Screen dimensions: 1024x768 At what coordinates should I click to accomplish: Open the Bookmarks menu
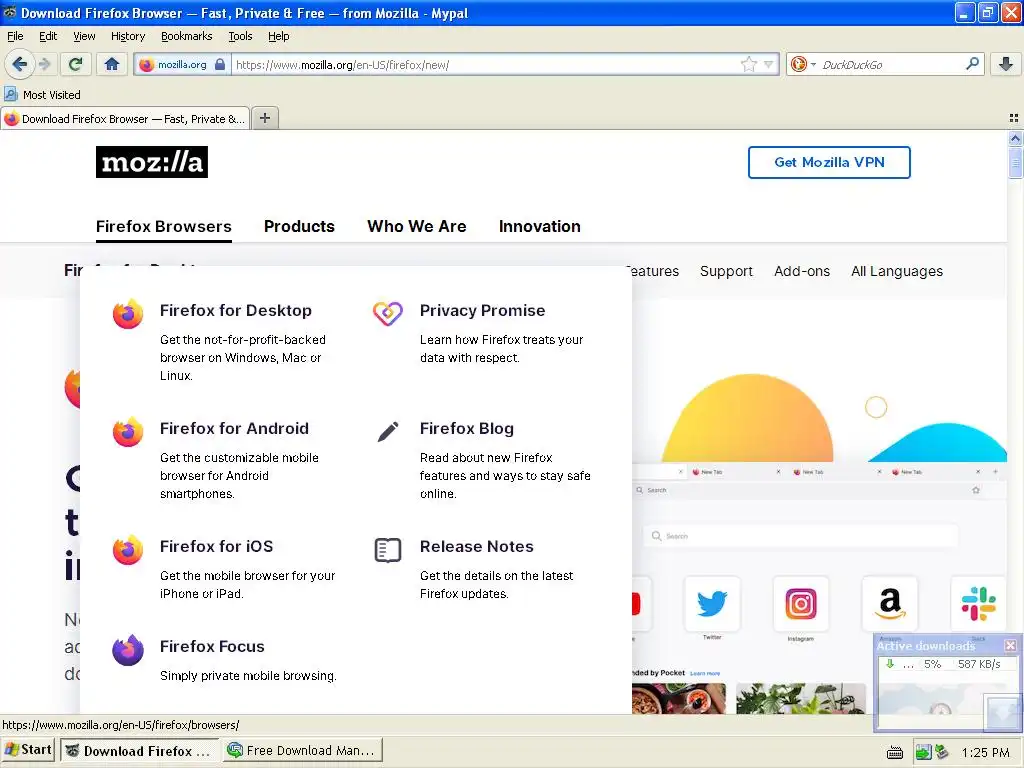[186, 36]
